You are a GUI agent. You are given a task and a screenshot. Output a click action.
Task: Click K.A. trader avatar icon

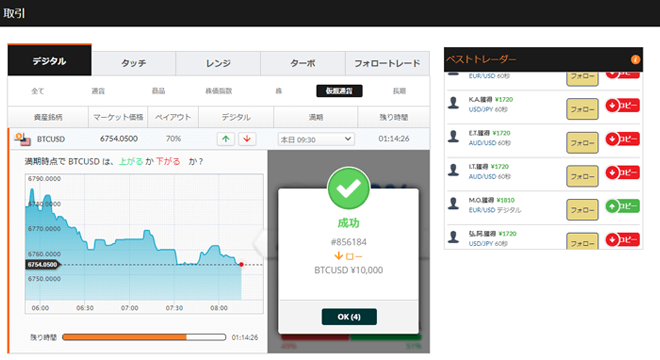pos(453,103)
